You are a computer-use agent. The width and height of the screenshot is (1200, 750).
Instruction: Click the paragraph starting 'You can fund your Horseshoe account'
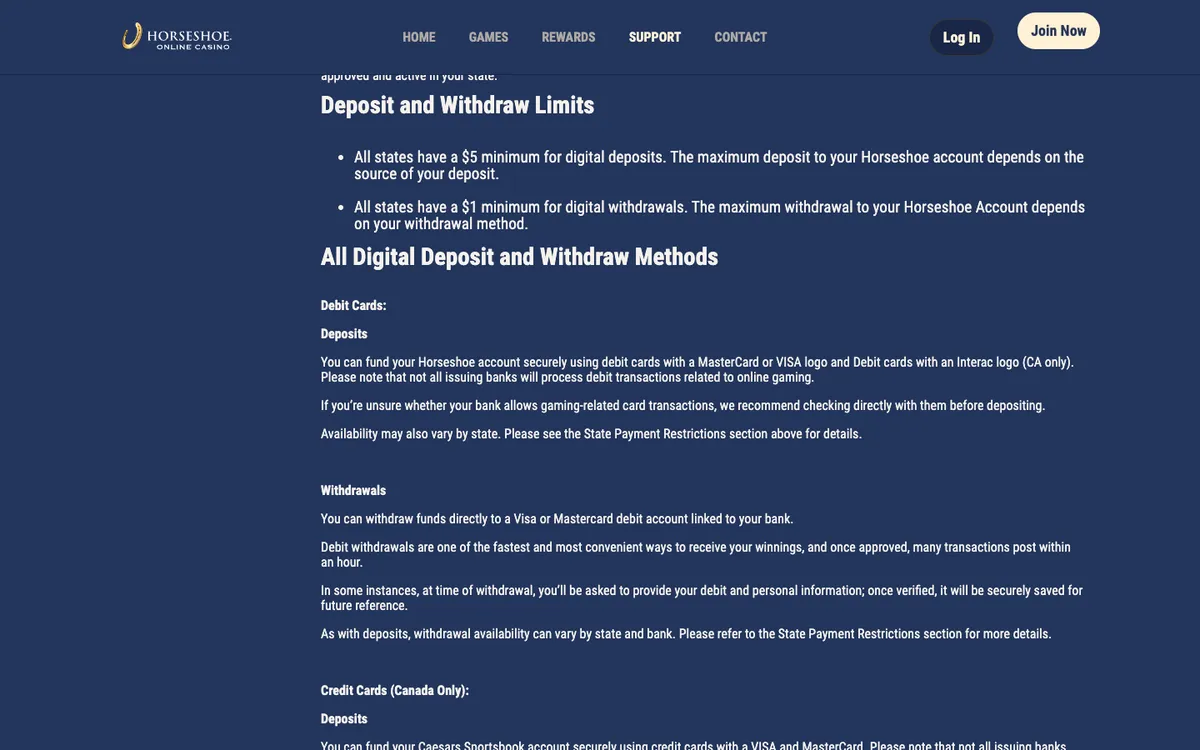[x=697, y=370]
